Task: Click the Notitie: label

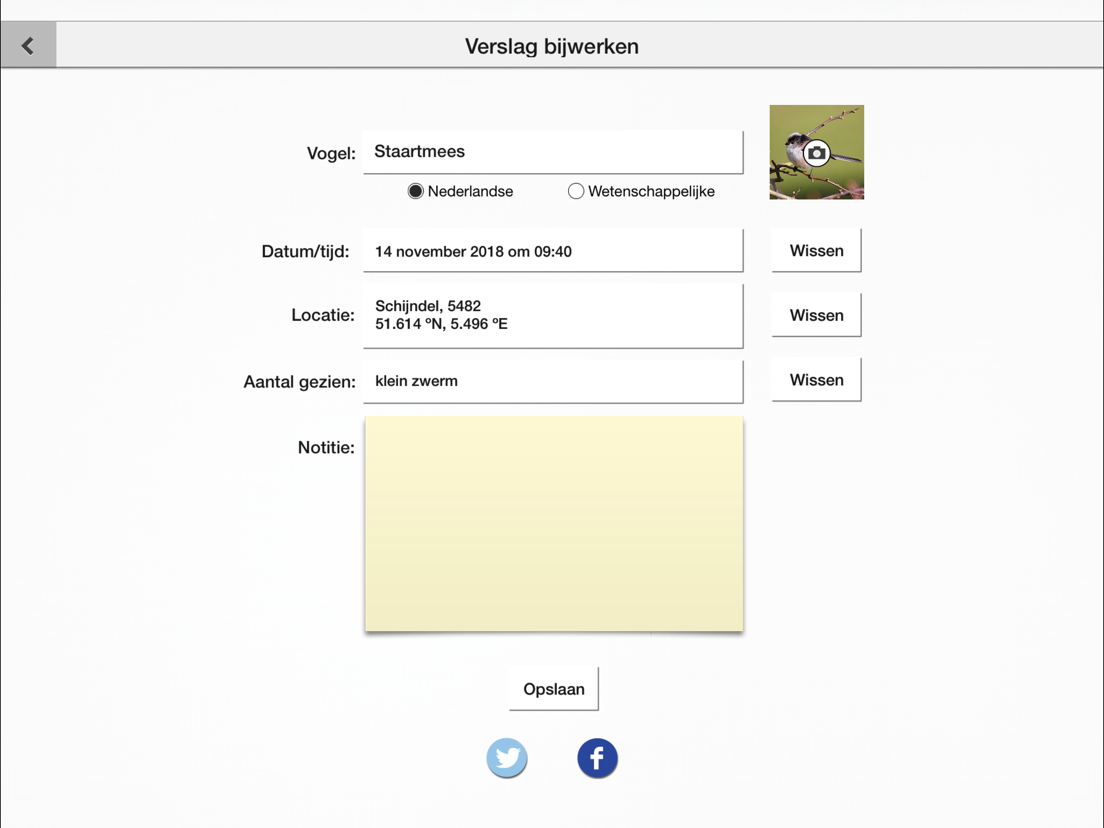Action: (326, 447)
